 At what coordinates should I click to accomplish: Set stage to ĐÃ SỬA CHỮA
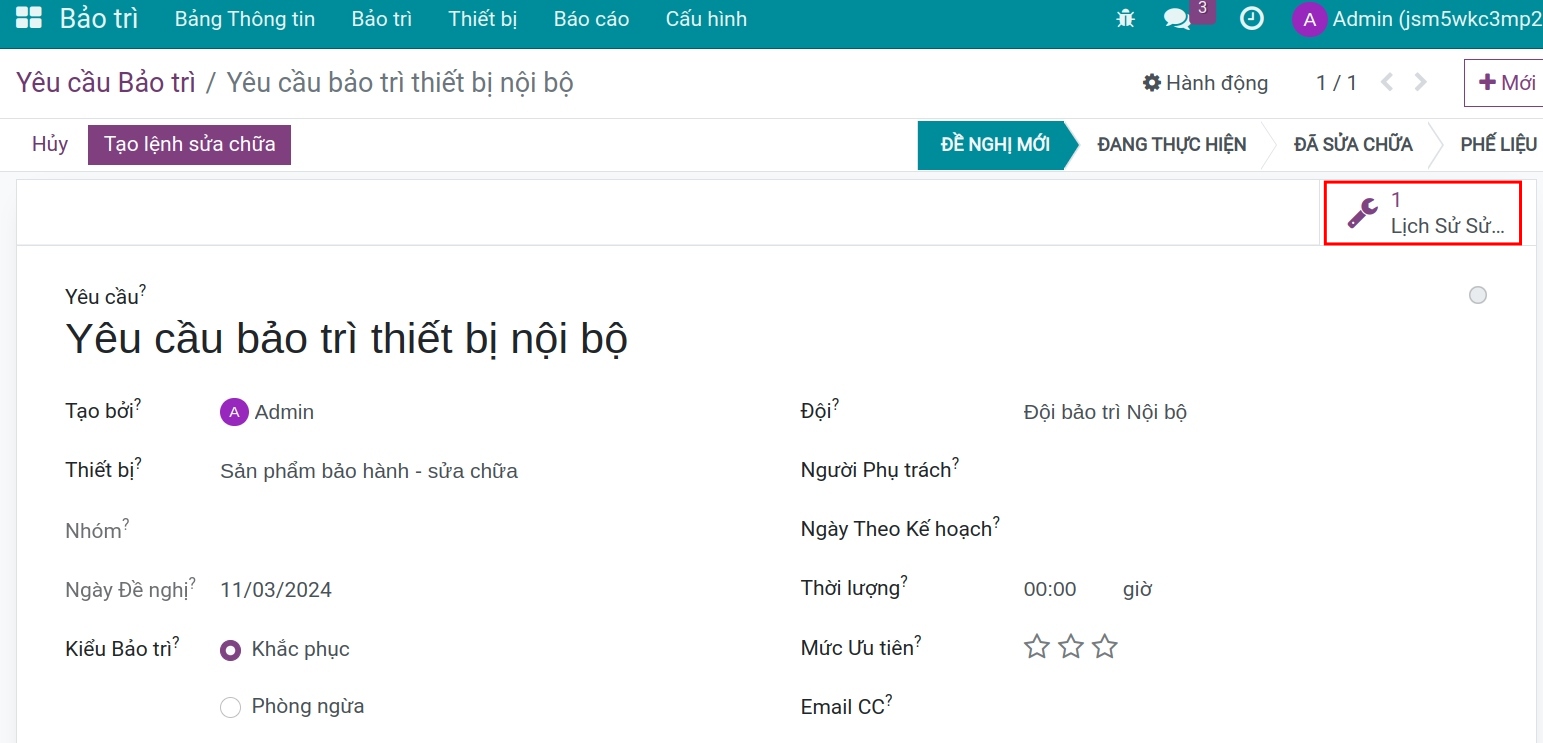click(1353, 145)
